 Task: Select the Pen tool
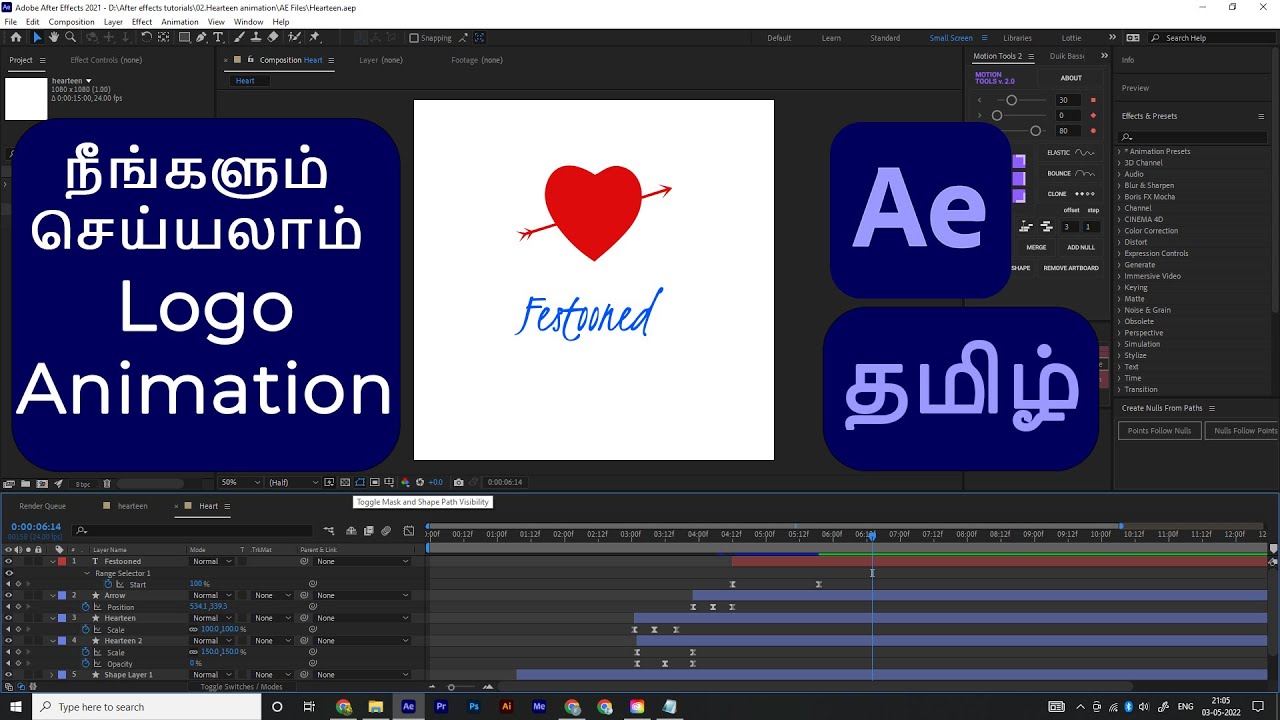pyautogui.click(x=201, y=37)
